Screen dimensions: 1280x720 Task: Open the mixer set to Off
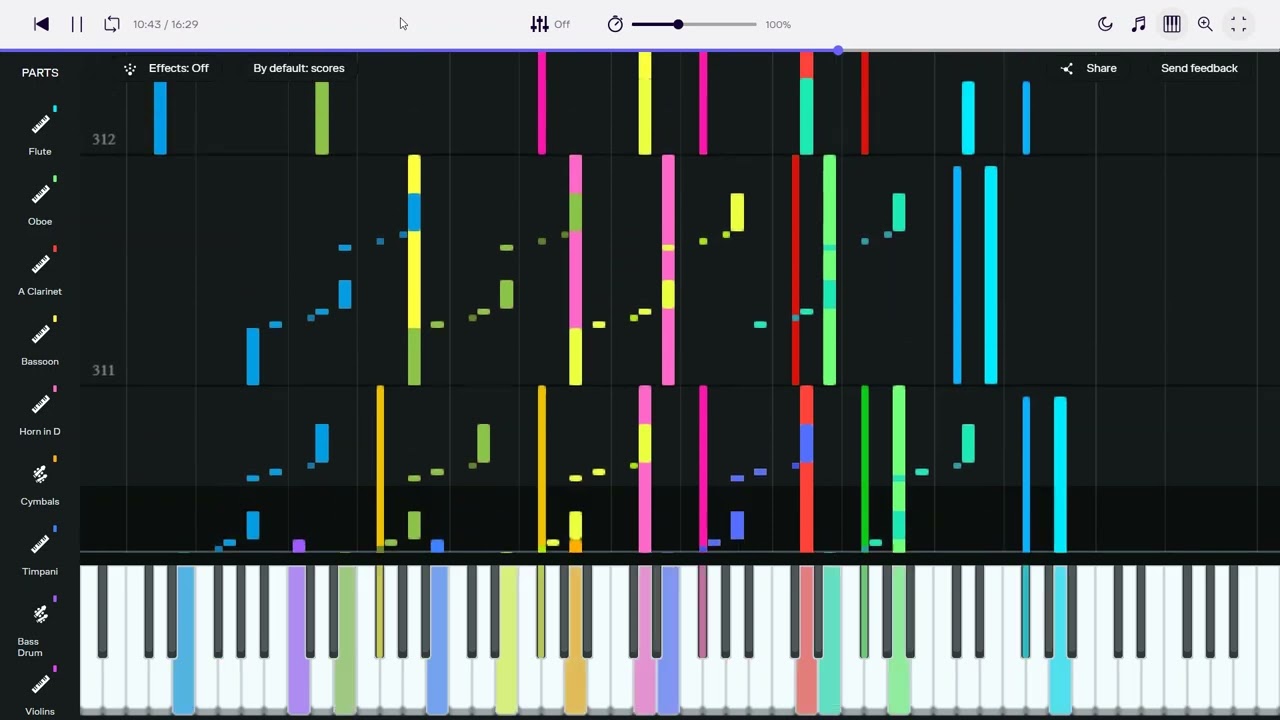click(550, 24)
